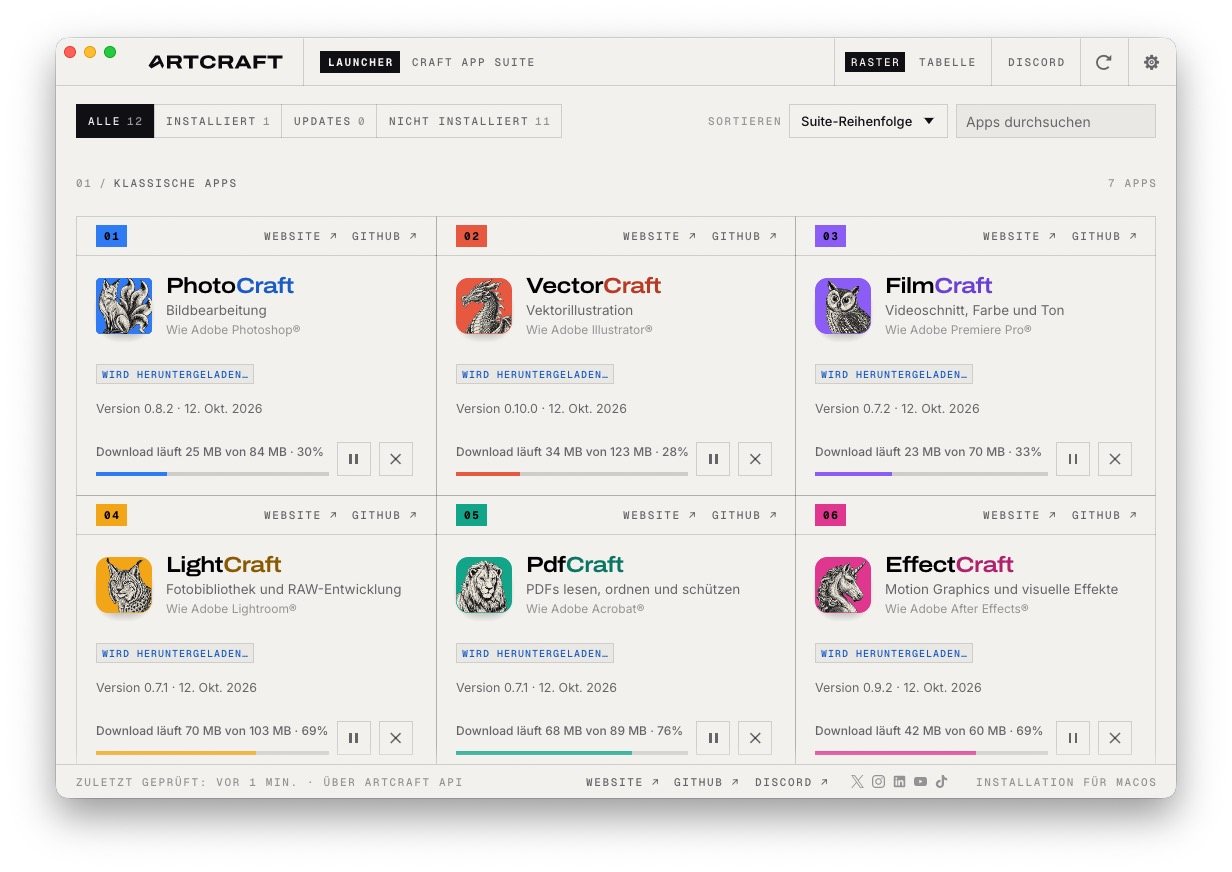This screenshot has height=872, width=1232.
Task: Click the EffectCraft download progress bar
Action: pyautogui.click(x=931, y=753)
